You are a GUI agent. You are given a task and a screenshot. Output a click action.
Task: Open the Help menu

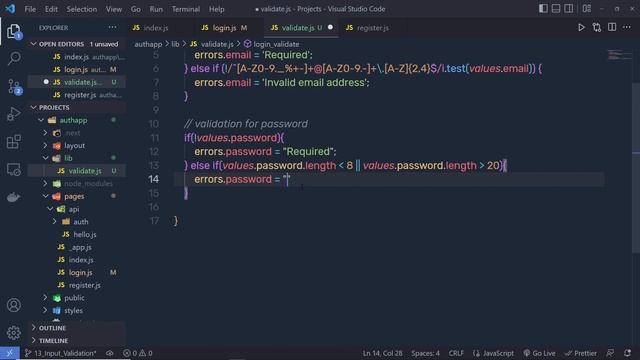coord(216,9)
